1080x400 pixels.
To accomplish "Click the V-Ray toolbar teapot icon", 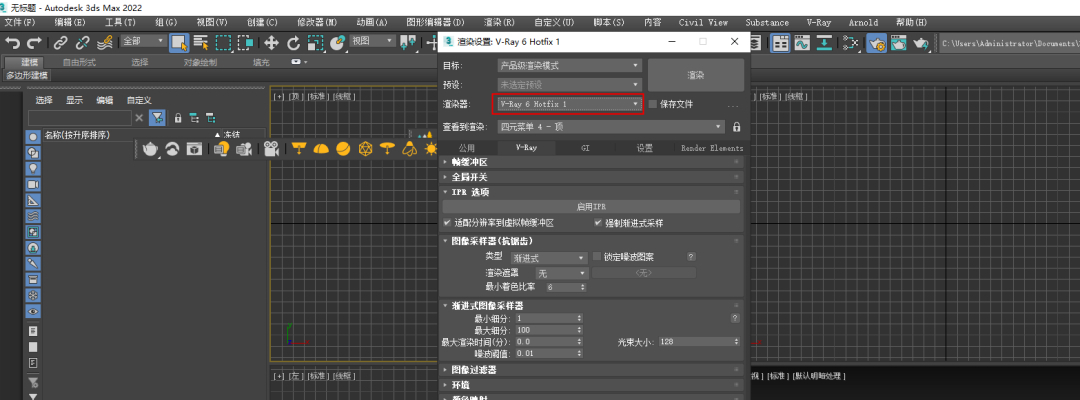I will coord(150,148).
